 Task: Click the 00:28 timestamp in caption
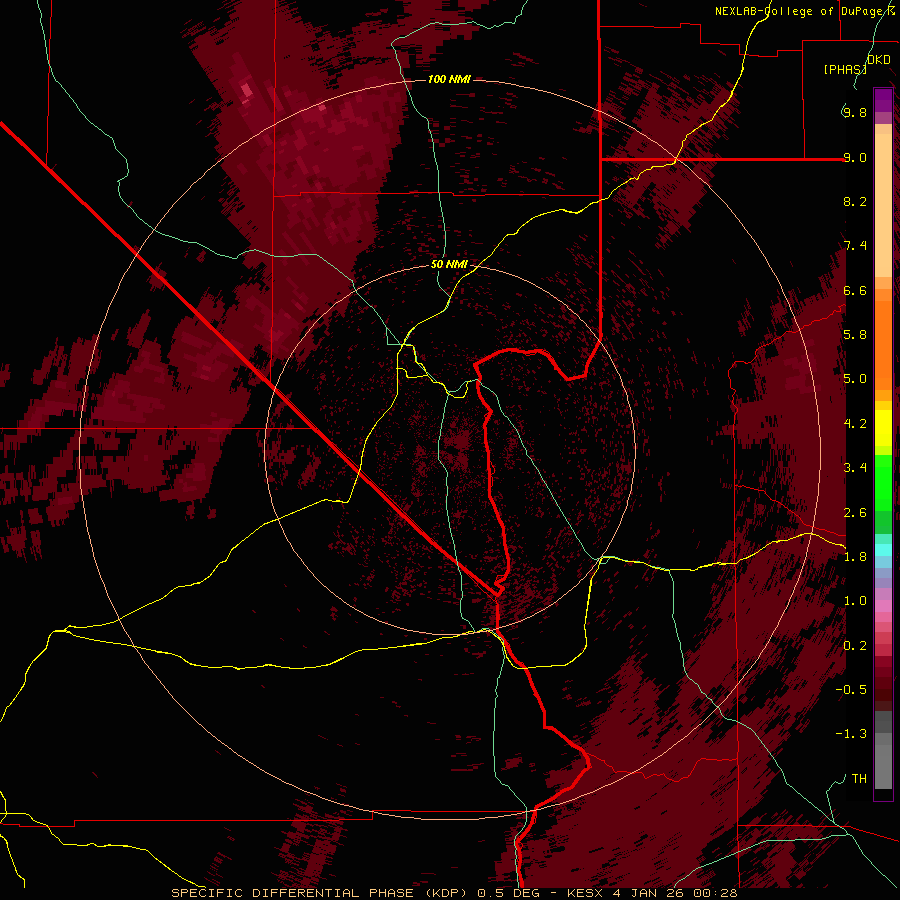(716, 893)
